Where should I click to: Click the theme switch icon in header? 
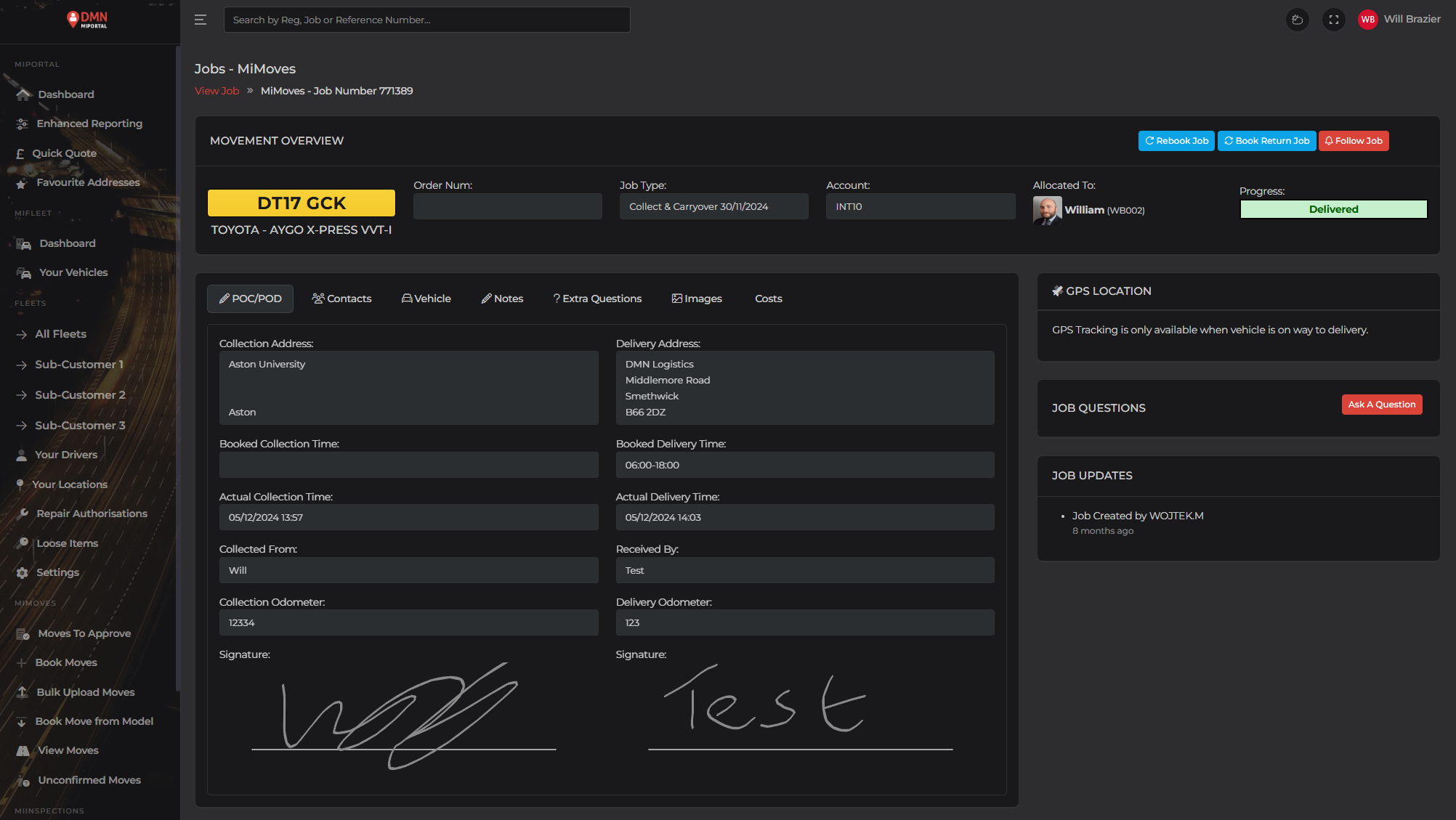click(1297, 20)
